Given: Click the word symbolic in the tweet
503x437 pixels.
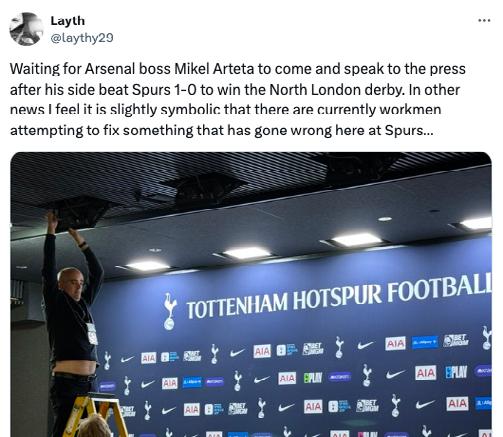Looking at the screenshot, I should coord(190,110).
